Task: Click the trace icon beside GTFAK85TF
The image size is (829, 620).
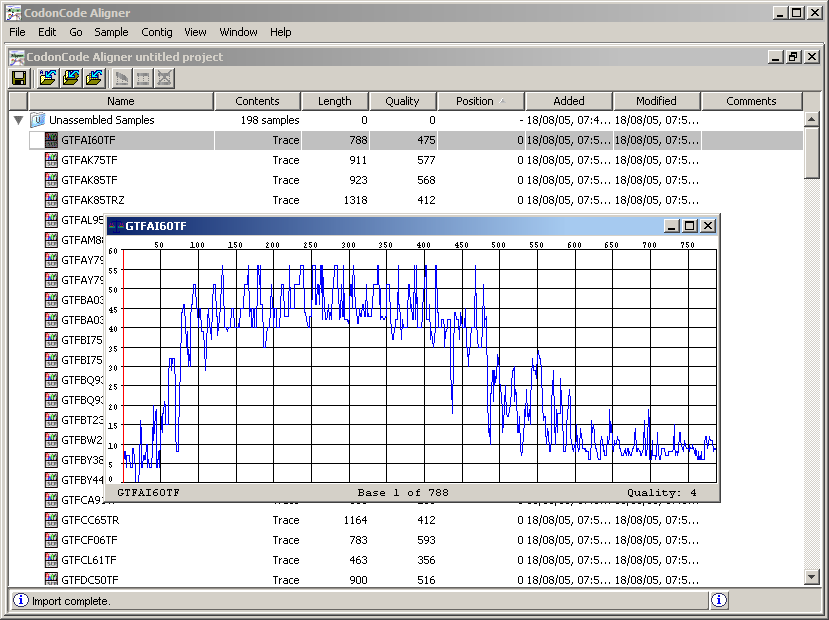Action: point(51,180)
